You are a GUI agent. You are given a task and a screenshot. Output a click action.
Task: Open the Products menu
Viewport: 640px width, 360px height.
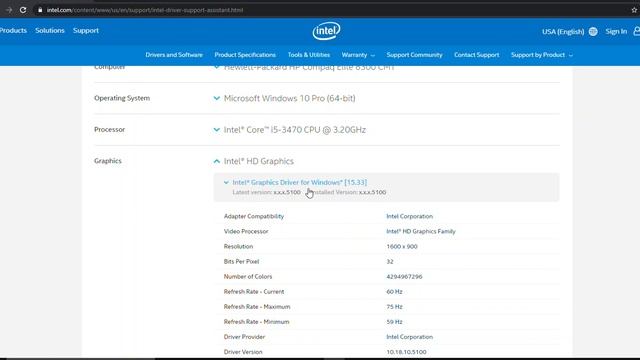point(13,31)
